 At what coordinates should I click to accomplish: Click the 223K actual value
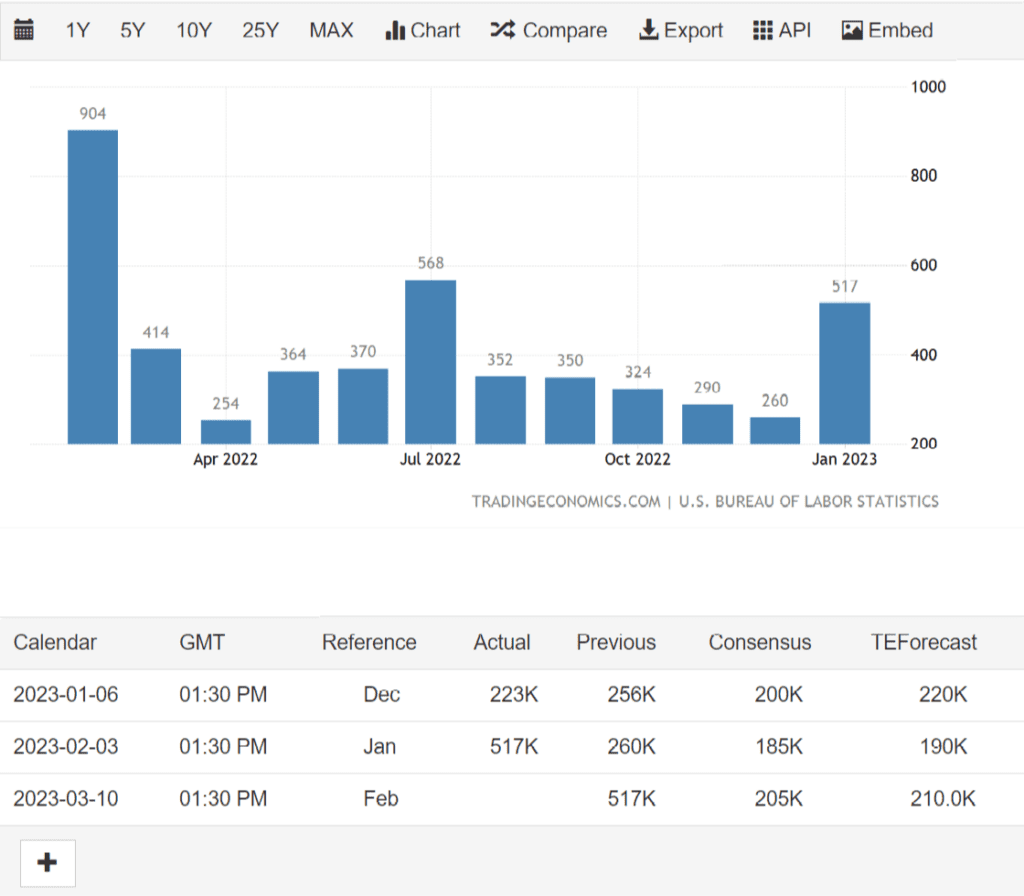[x=514, y=694]
